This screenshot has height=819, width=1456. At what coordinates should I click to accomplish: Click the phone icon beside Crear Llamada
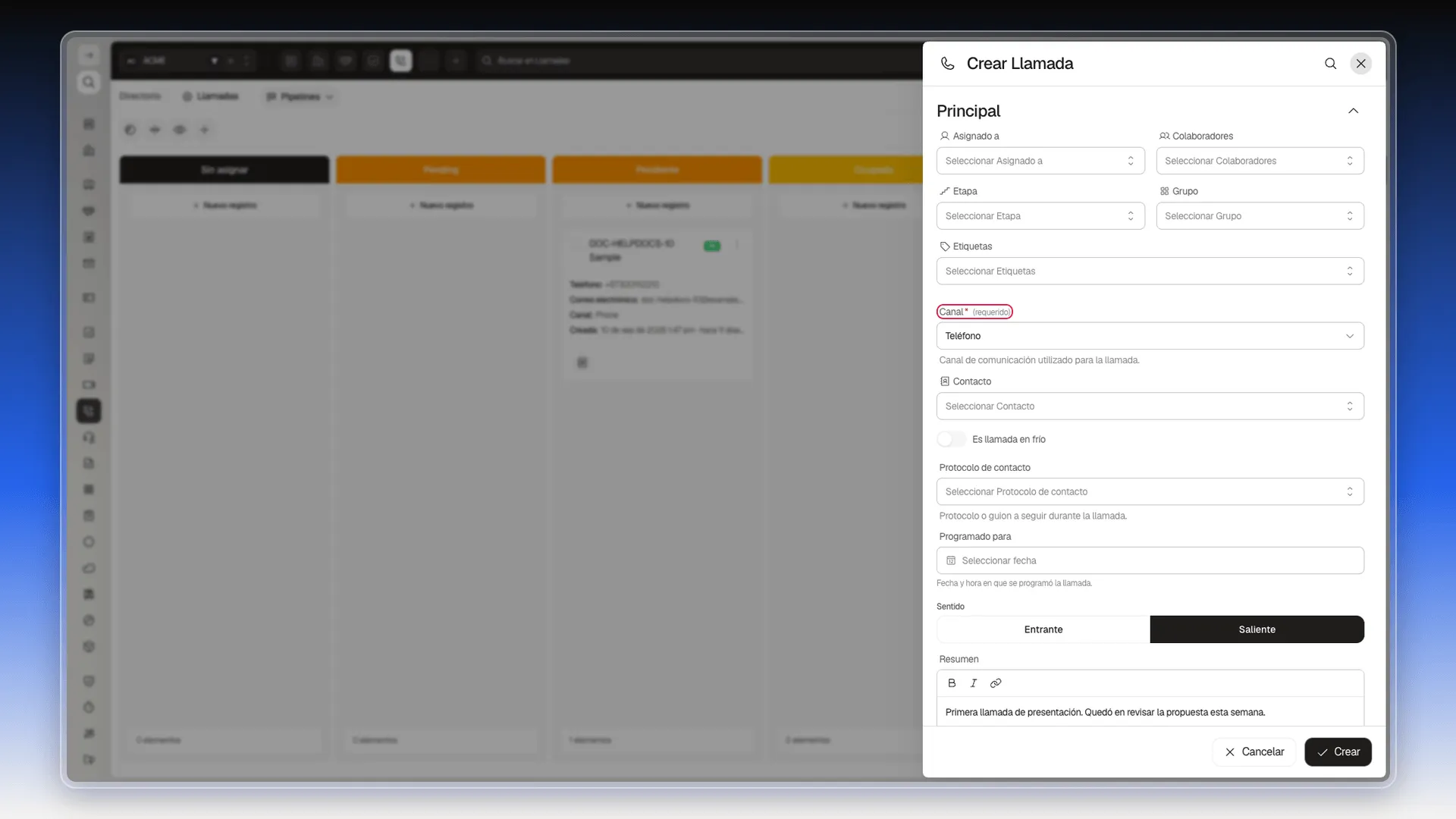coord(947,64)
